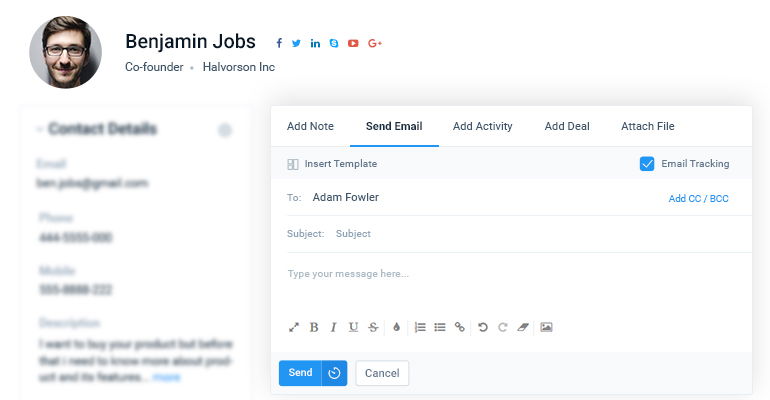This screenshot has width=770, height=400.
Task: Open the Google Plus icon
Action: pyautogui.click(x=375, y=43)
